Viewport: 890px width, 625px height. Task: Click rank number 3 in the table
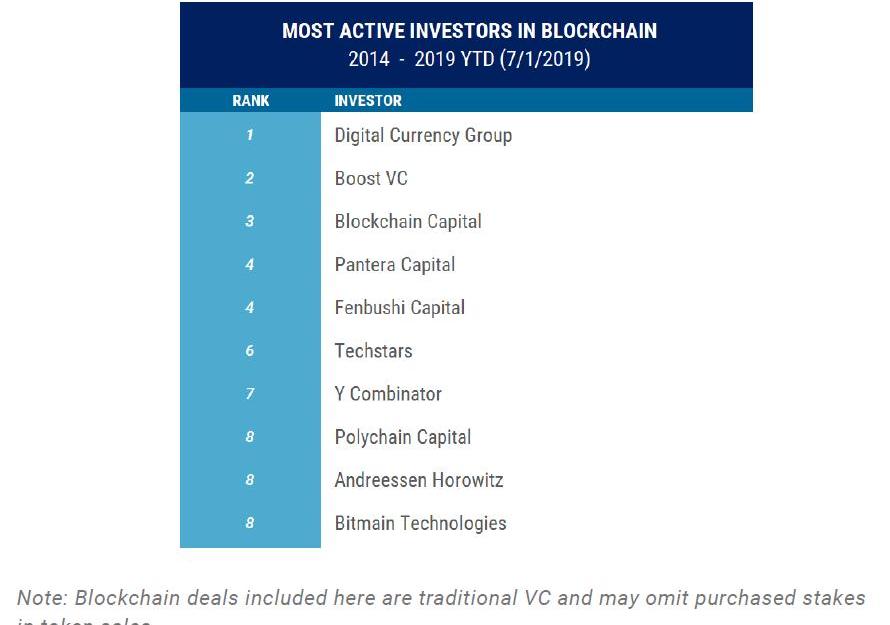coord(250,221)
